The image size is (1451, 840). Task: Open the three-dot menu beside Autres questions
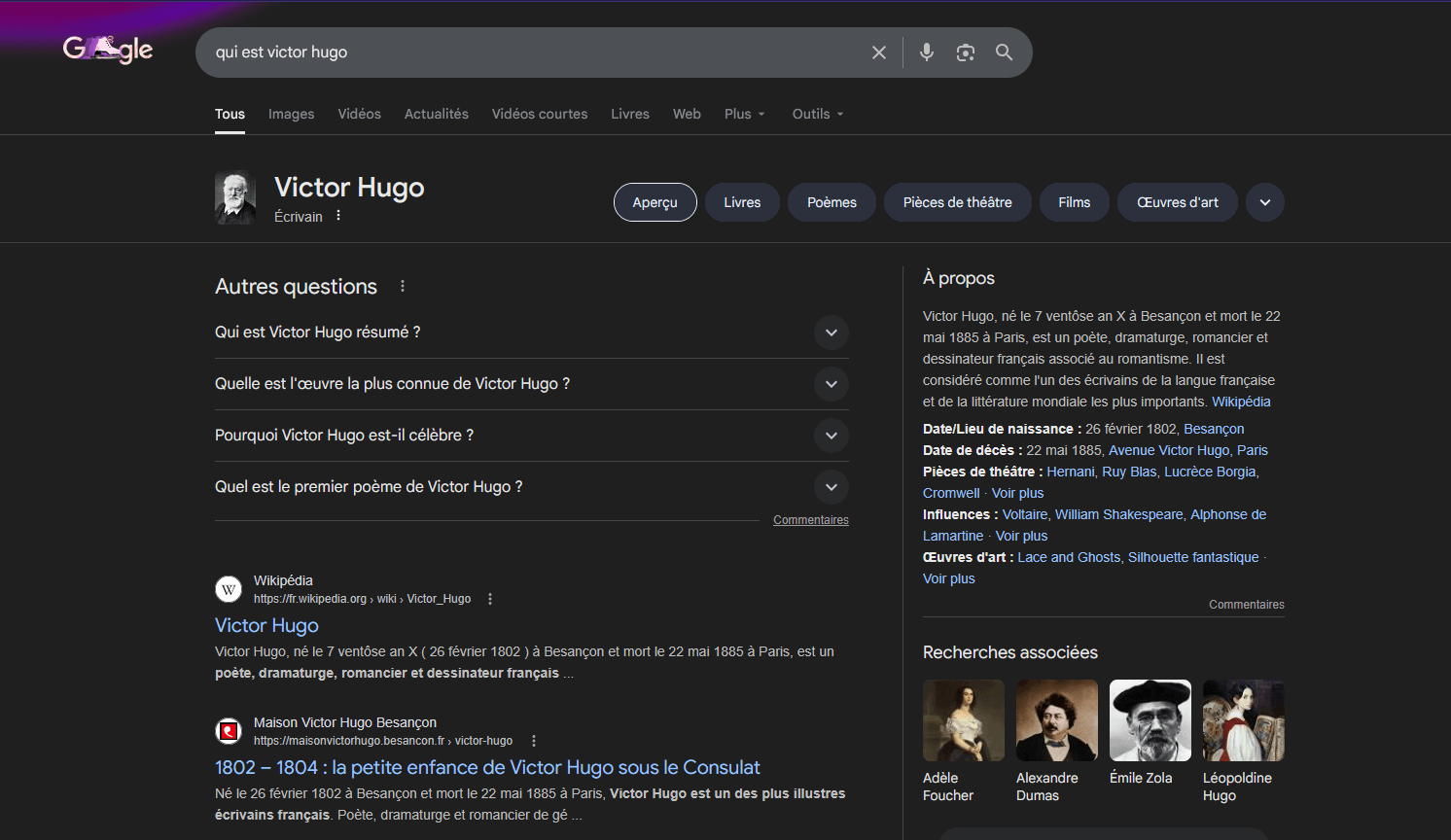click(x=403, y=285)
